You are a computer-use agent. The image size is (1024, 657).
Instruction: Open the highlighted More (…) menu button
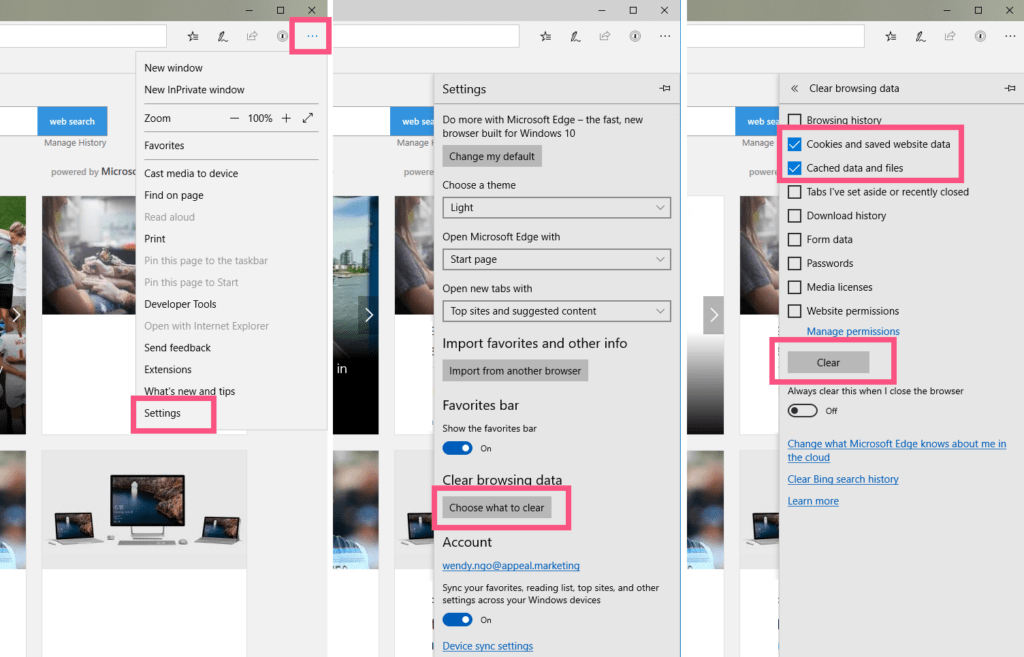click(x=312, y=36)
